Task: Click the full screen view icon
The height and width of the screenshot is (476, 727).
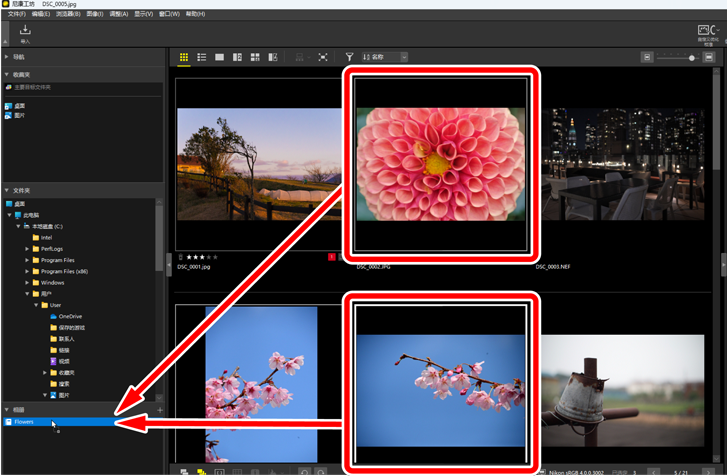Action: (323, 58)
